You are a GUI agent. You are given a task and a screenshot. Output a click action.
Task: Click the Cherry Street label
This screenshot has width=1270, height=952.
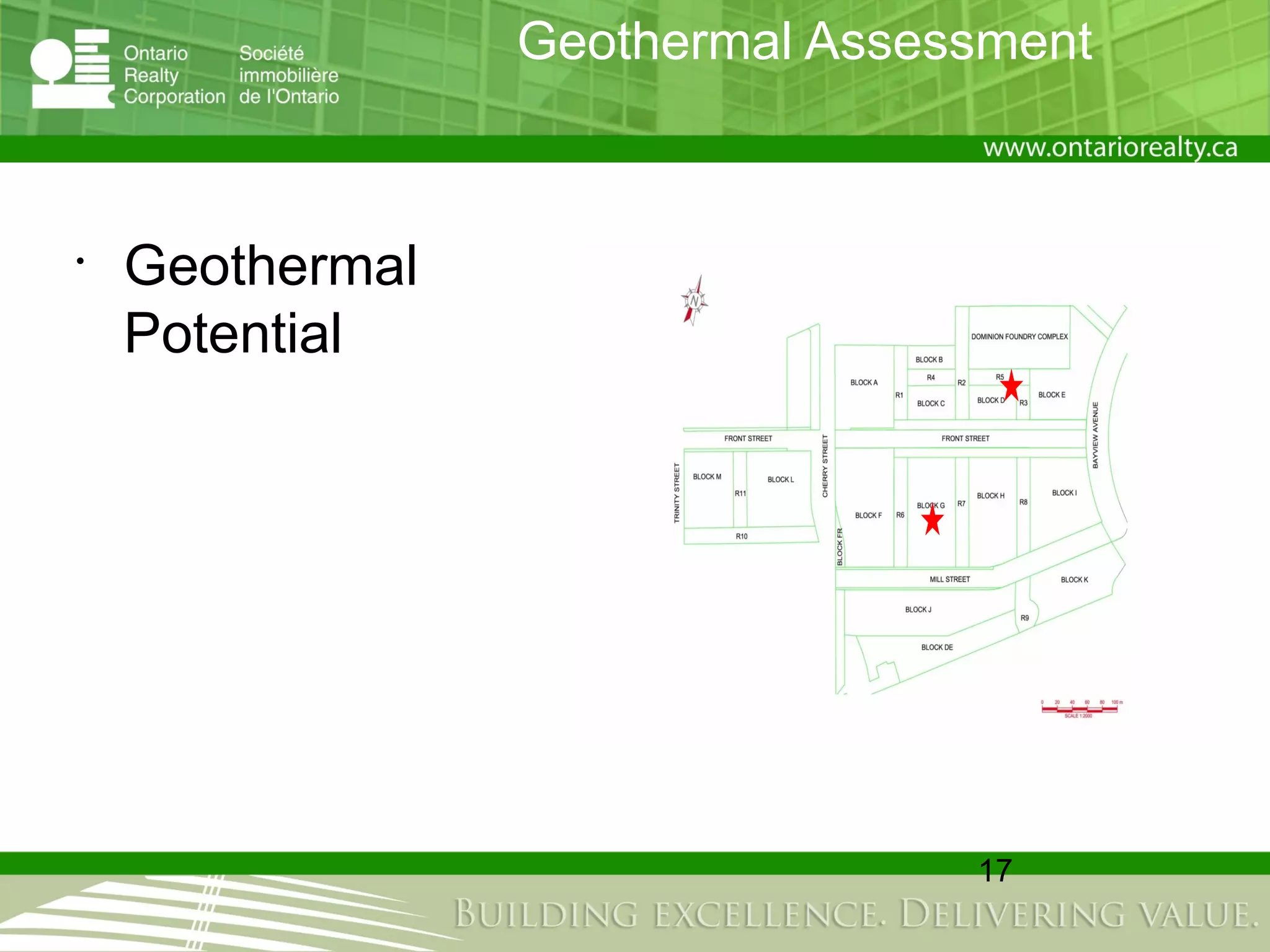point(825,465)
